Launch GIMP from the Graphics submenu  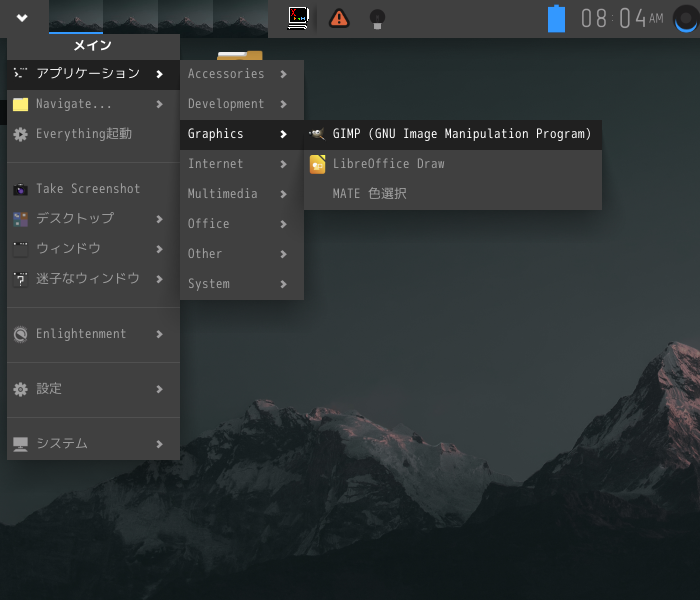(x=453, y=134)
